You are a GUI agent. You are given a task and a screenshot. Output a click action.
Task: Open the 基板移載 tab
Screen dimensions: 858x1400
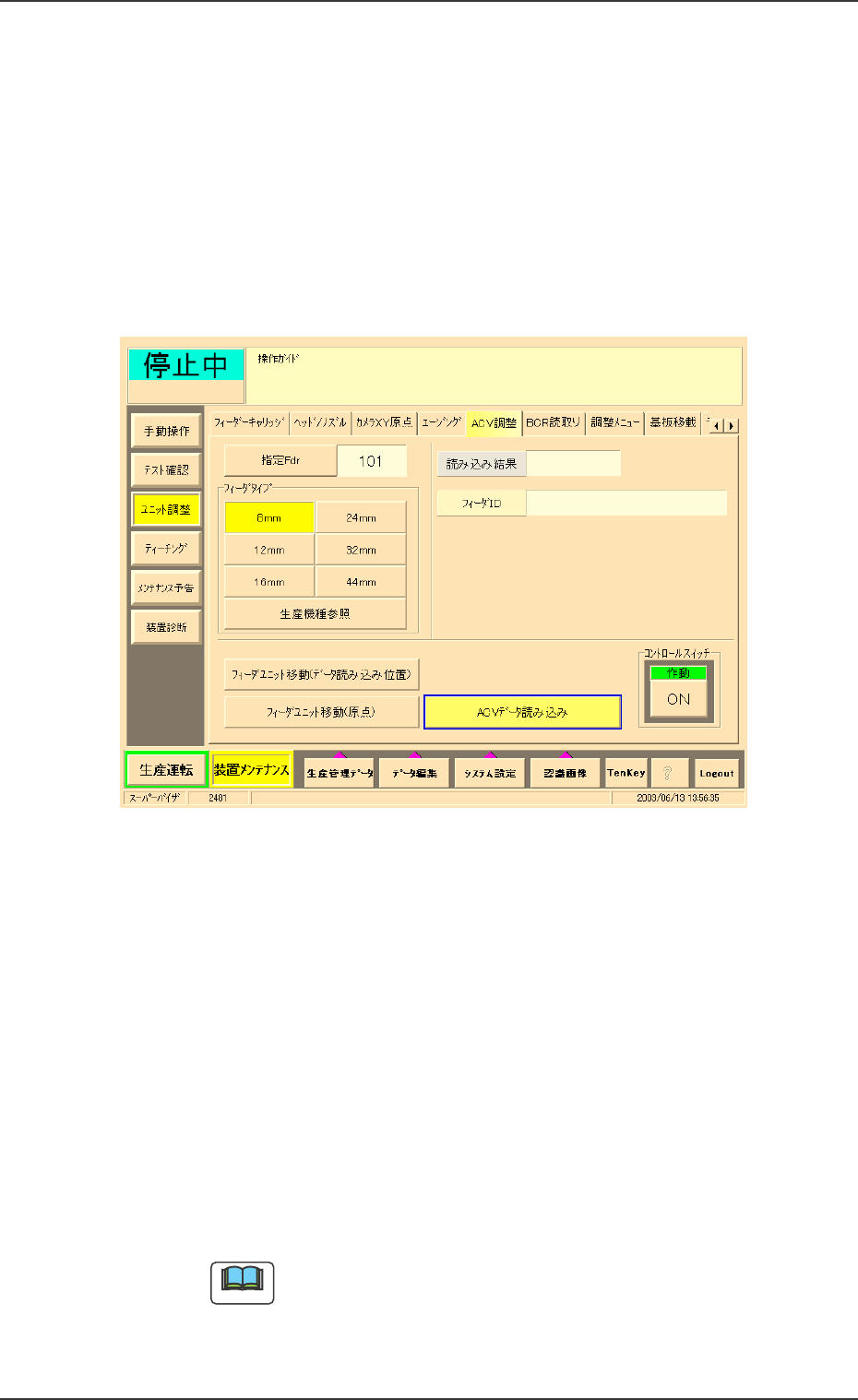click(x=673, y=422)
